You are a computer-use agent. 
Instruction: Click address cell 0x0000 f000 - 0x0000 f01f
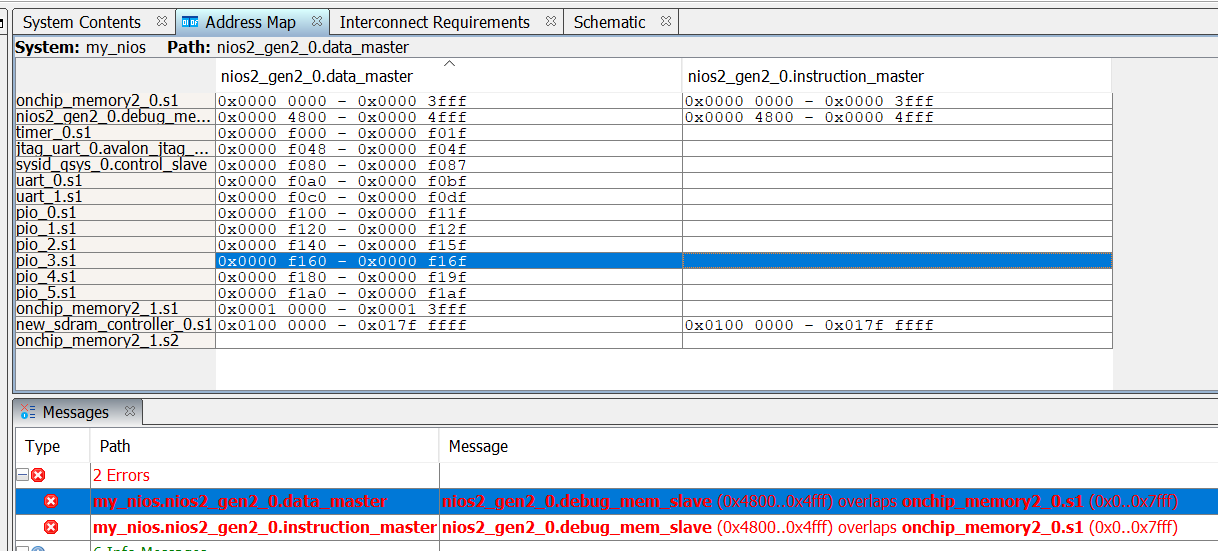(449, 133)
